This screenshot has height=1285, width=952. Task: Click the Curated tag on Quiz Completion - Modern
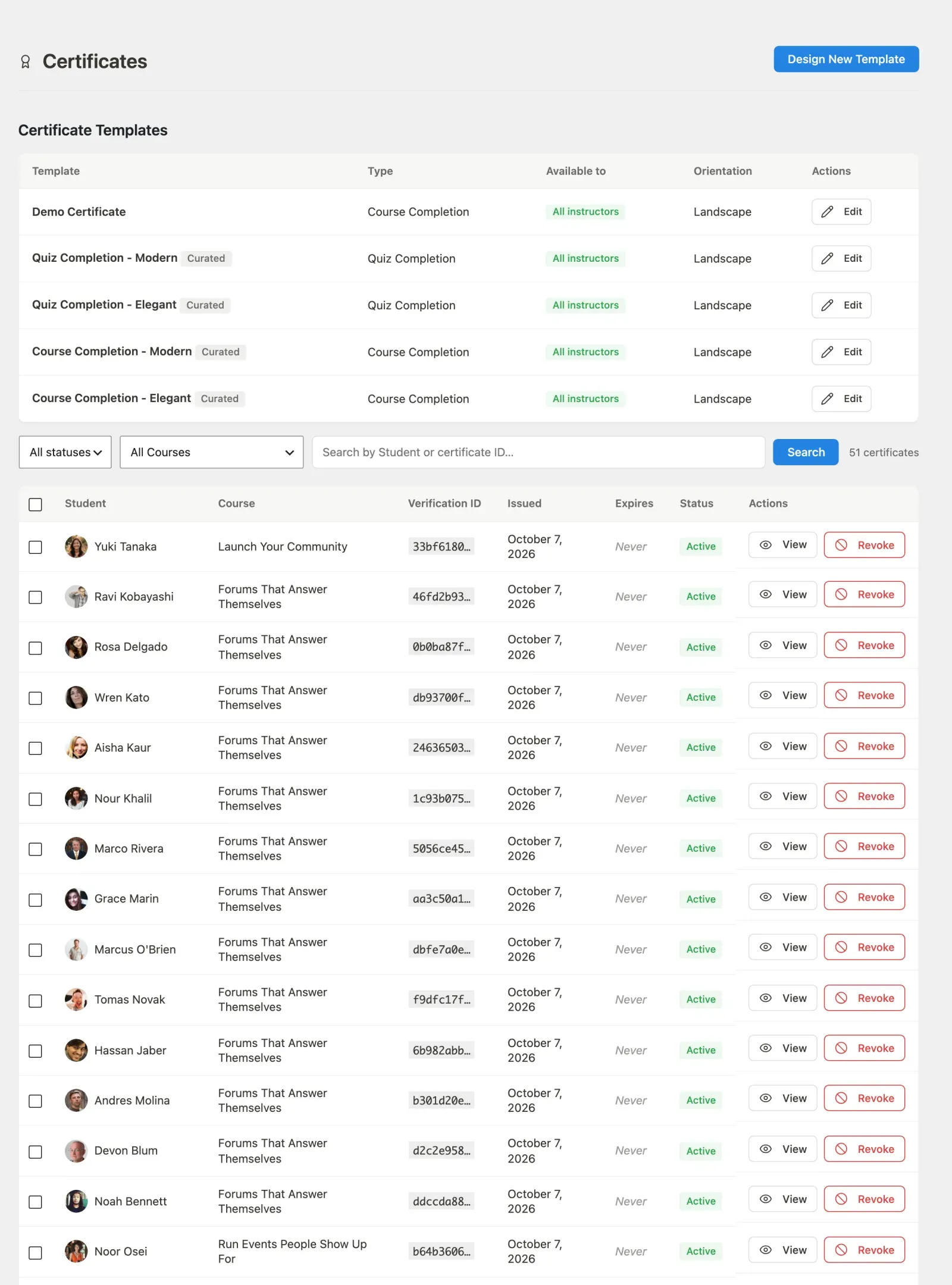(x=206, y=258)
